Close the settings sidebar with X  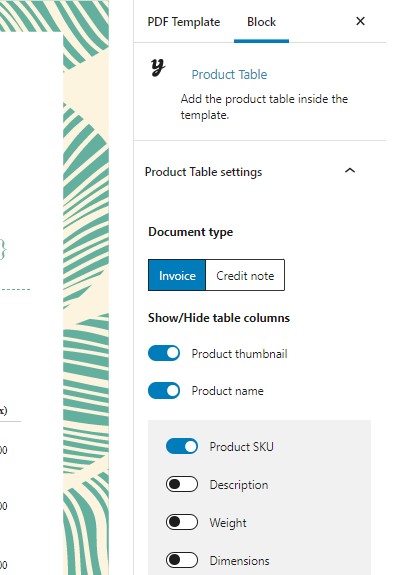[x=360, y=21]
